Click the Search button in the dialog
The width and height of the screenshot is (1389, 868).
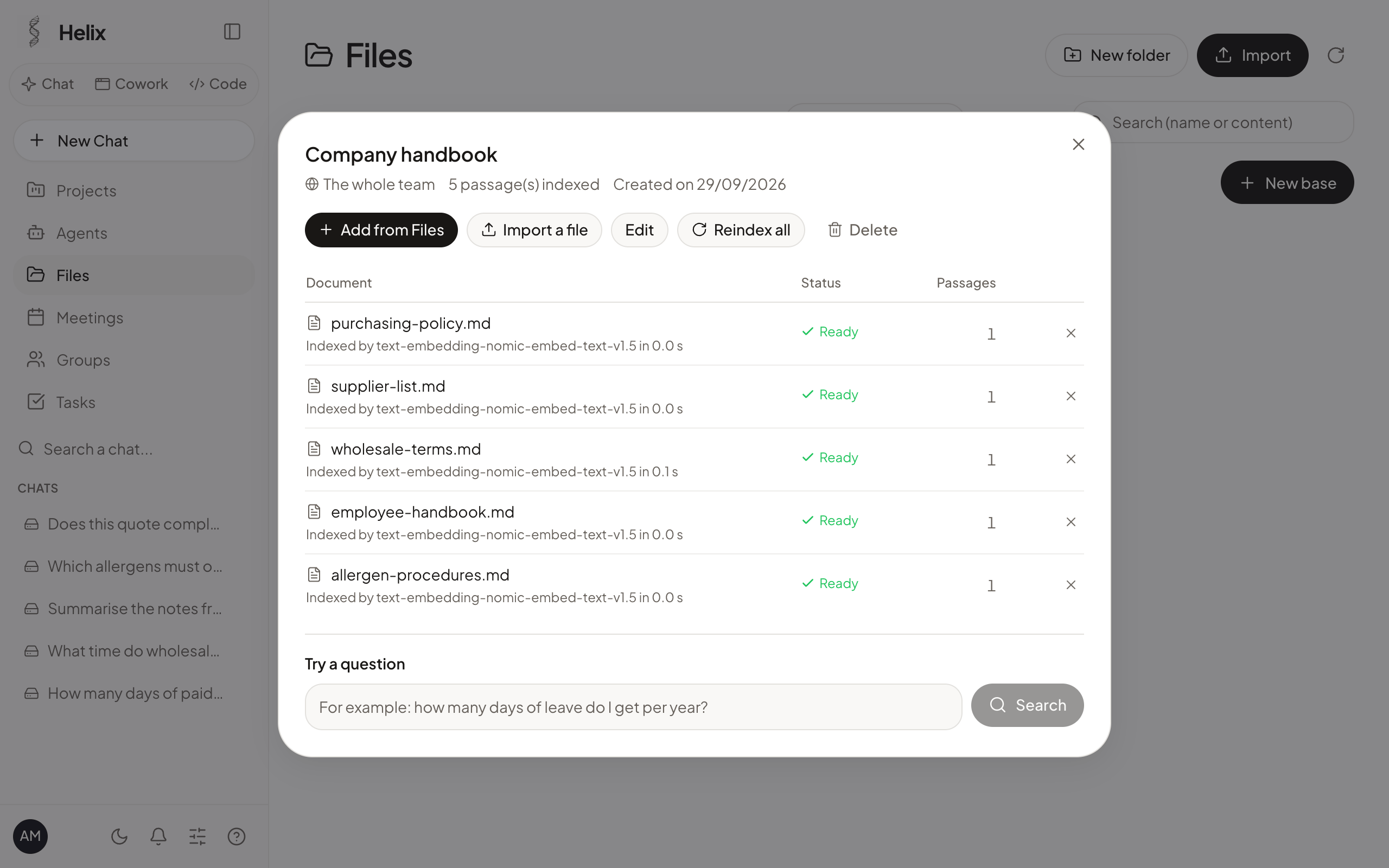(x=1028, y=705)
